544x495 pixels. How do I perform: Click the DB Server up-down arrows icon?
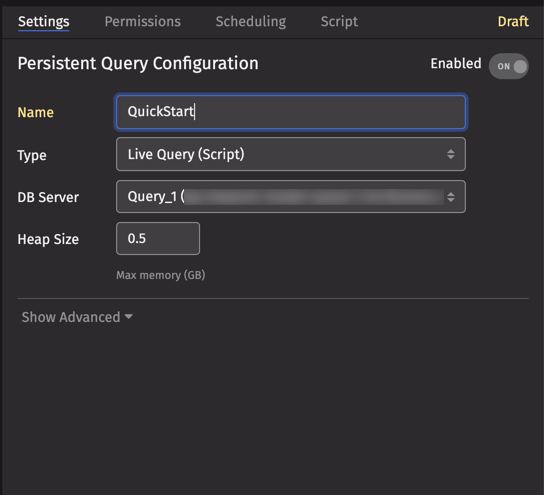(x=451, y=197)
